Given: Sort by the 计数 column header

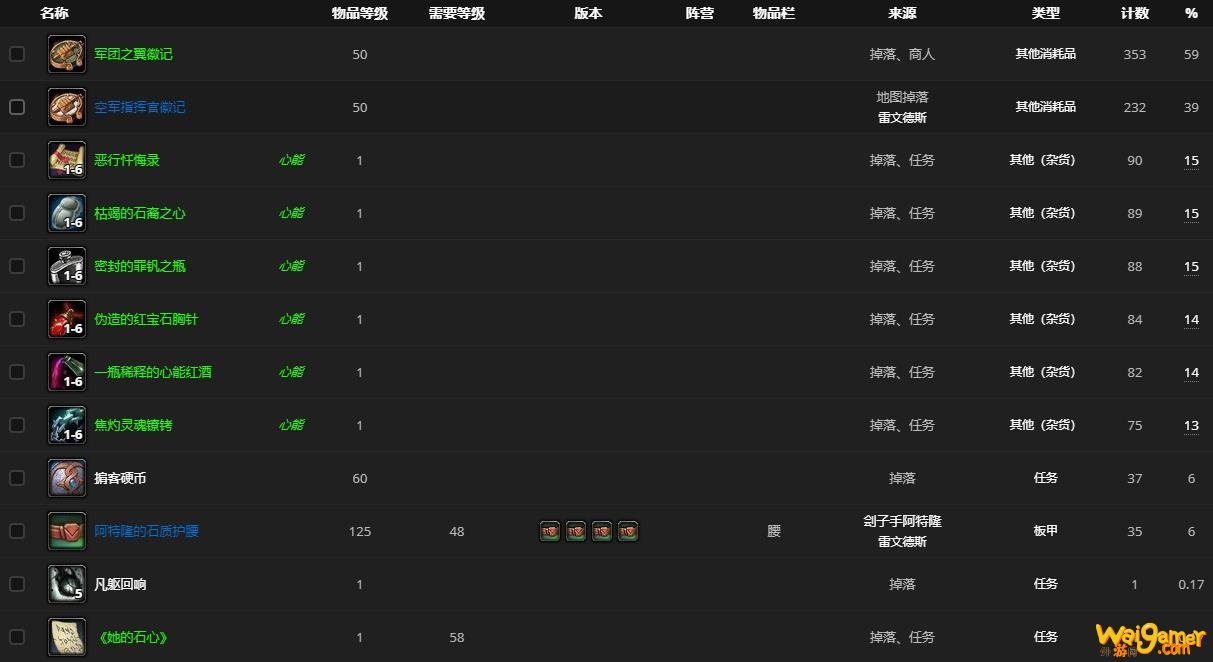Looking at the screenshot, I should (x=1135, y=14).
